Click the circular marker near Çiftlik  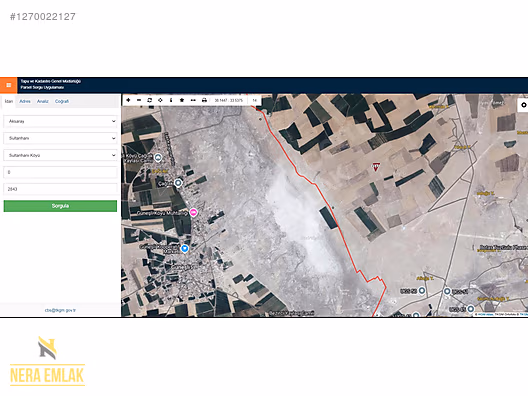tap(178, 183)
